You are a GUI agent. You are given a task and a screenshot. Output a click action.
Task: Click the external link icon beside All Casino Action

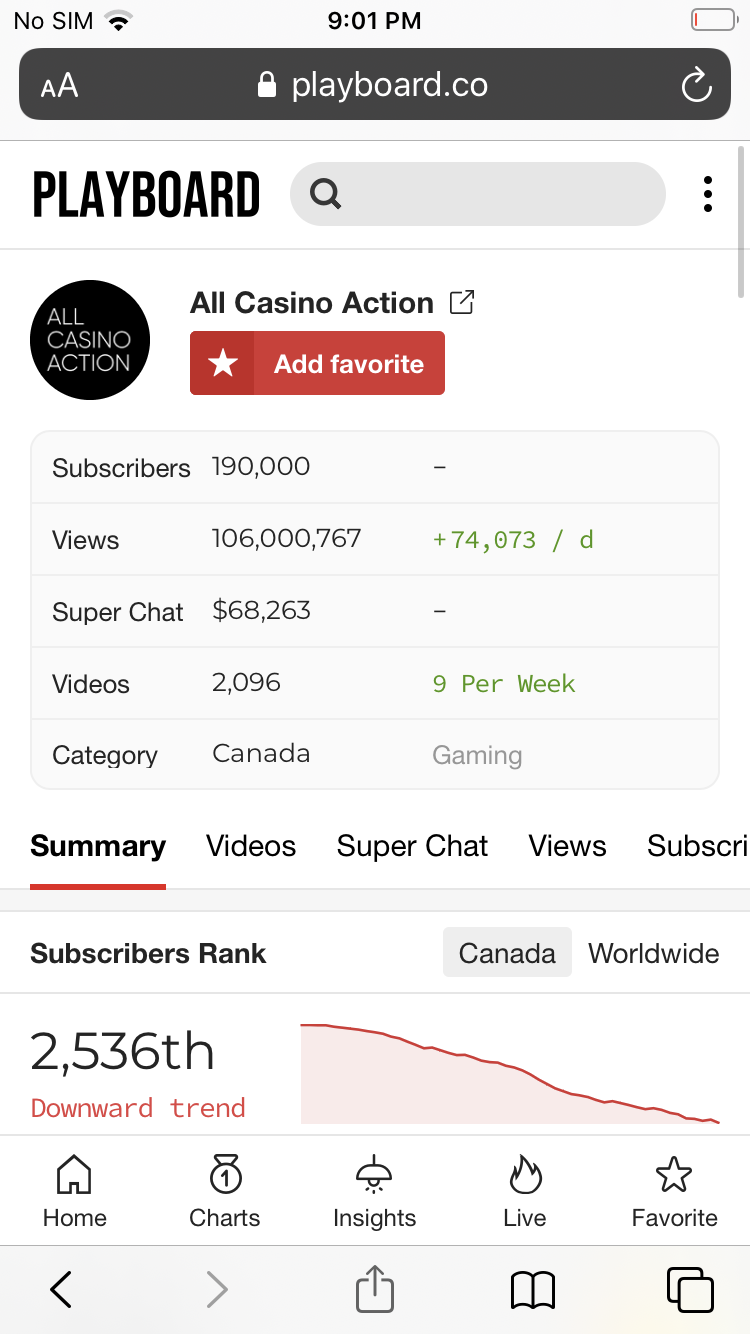pos(462,302)
